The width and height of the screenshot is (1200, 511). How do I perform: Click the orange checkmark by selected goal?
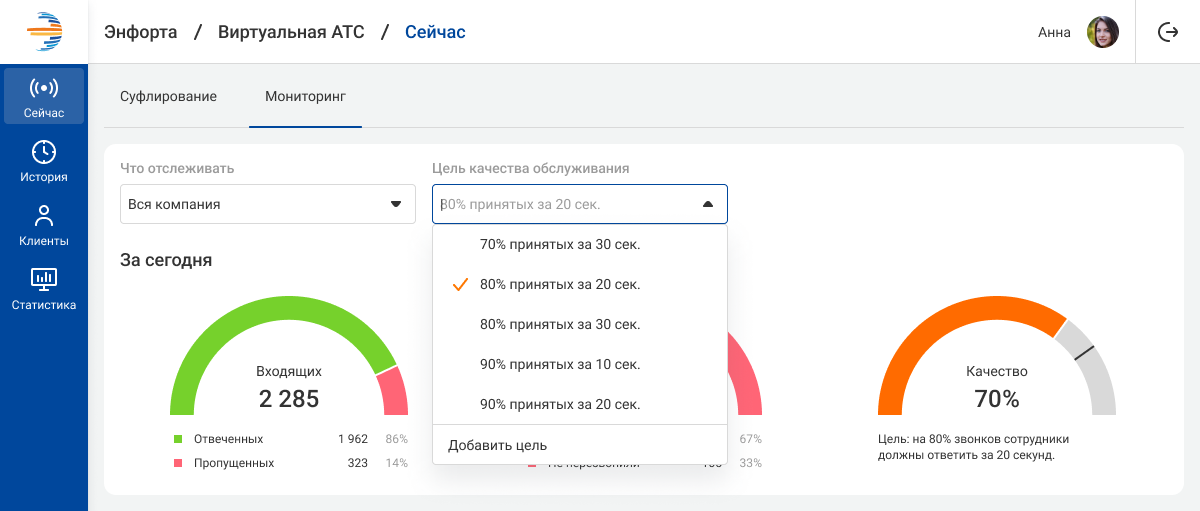[x=460, y=285]
